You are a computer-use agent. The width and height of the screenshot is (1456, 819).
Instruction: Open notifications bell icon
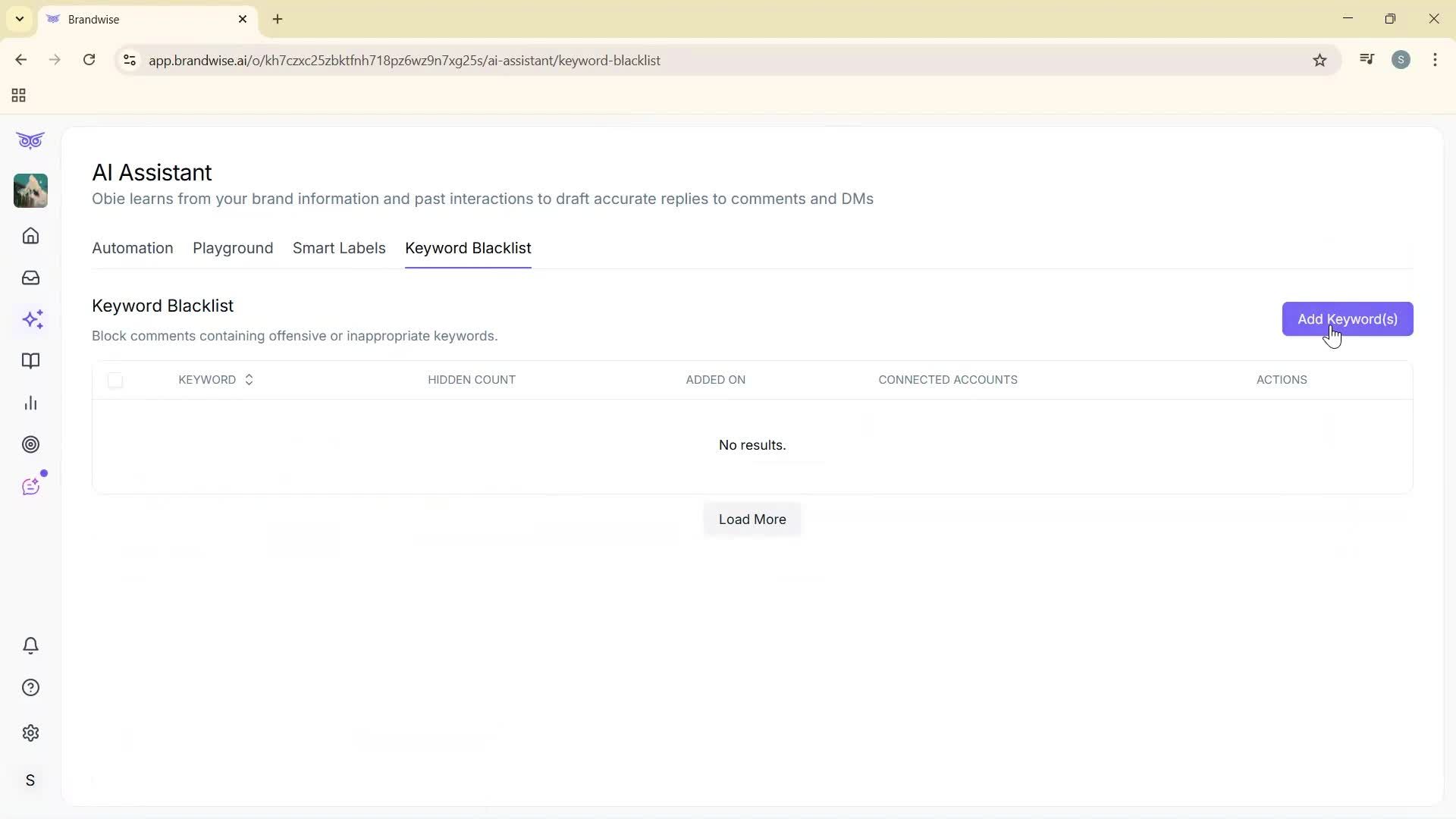pos(30,645)
